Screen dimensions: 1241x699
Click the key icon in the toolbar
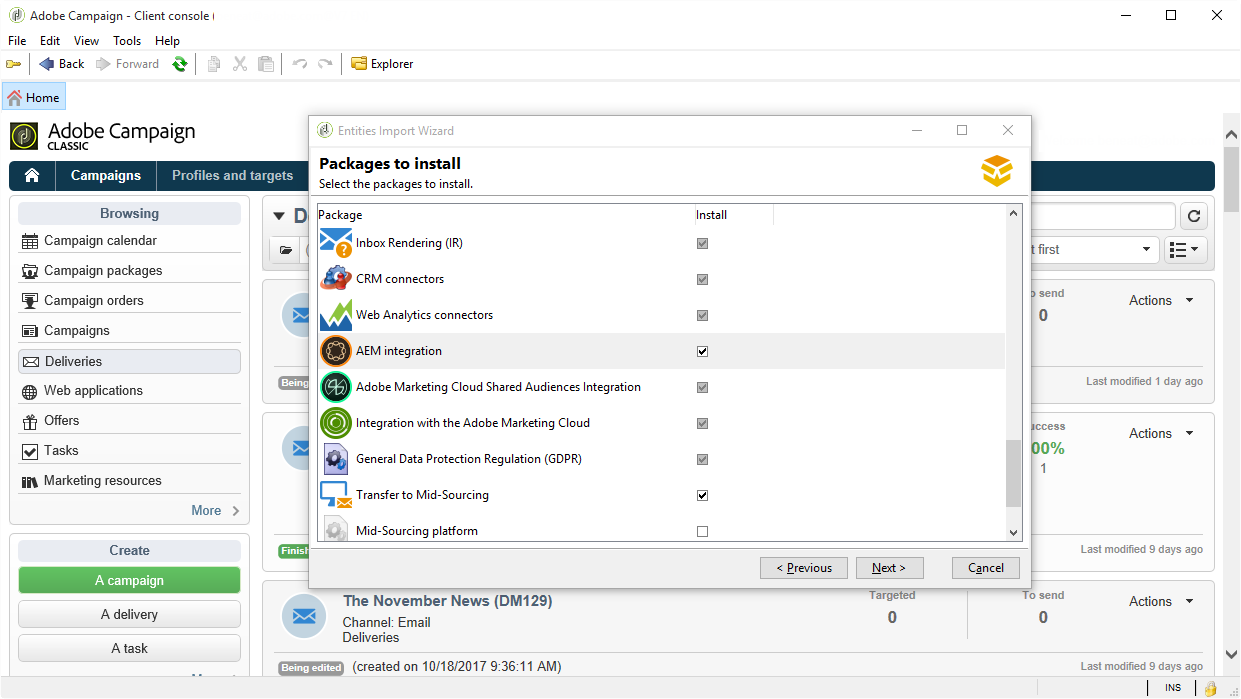[x=14, y=64]
